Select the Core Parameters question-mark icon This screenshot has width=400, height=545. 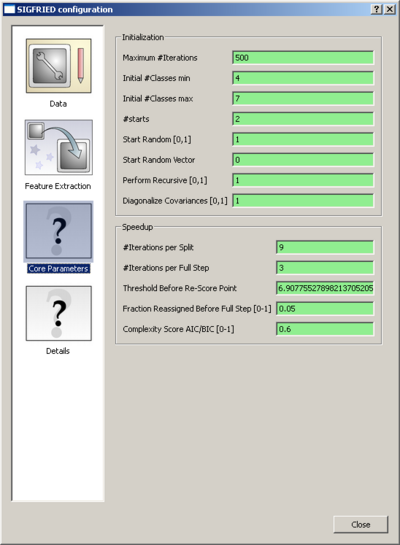(x=58, y=231)
